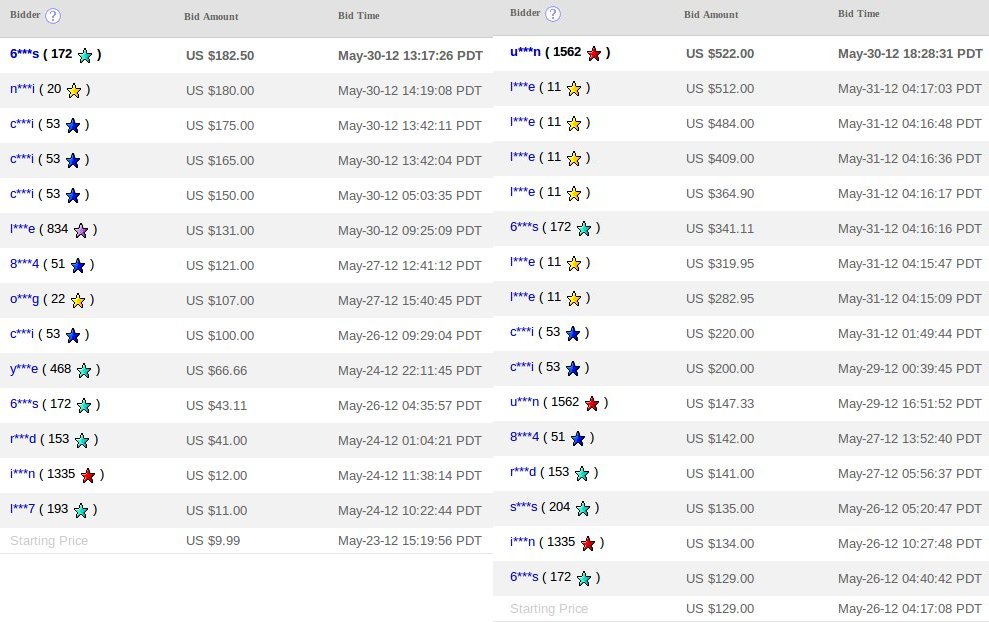Viewport: 989px width, 622px height.
Task: Click the help icon beside the left Bidder header
Action: (54, 14)
